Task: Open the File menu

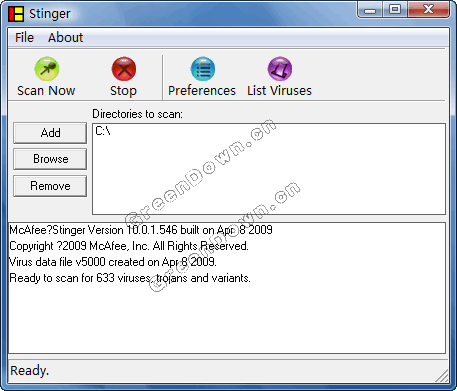Action: [x=24, y=38]
